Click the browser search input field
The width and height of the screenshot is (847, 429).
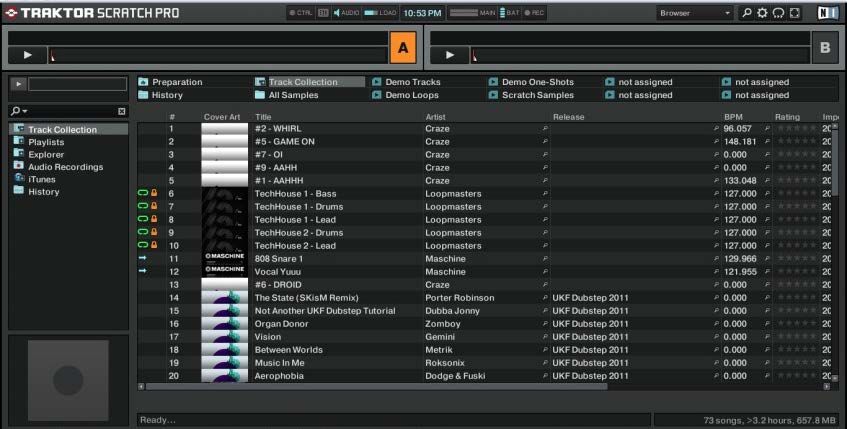pyautogui.click(x=72, y=111)
